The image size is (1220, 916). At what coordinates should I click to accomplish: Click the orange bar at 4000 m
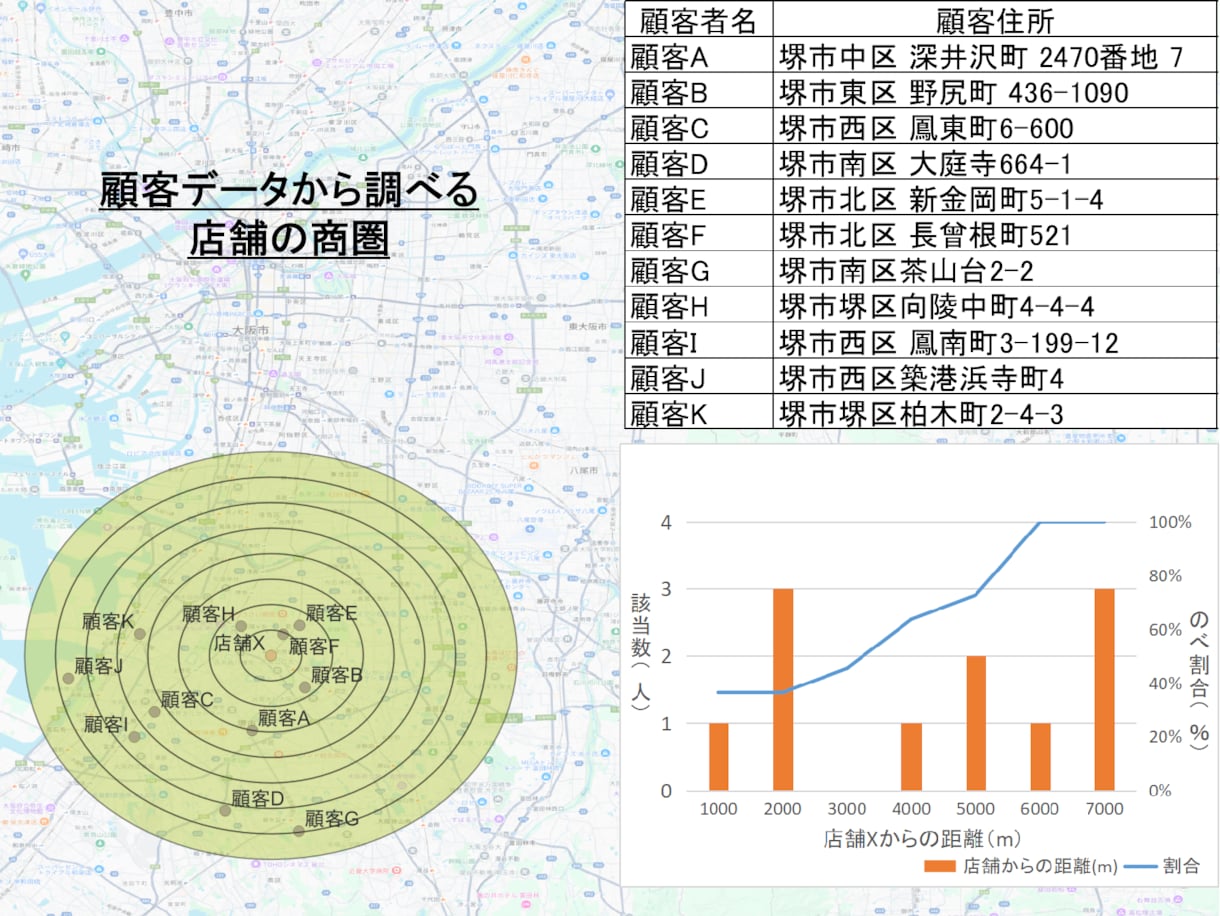911,756
